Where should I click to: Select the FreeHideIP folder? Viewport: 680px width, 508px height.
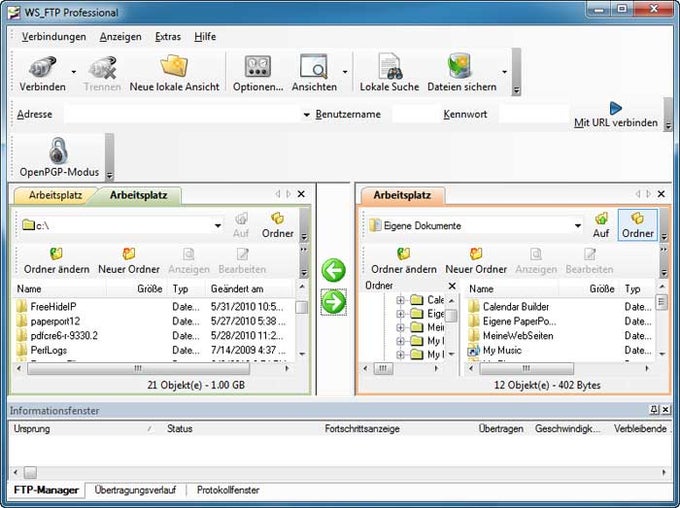click(x=53, y=307)
